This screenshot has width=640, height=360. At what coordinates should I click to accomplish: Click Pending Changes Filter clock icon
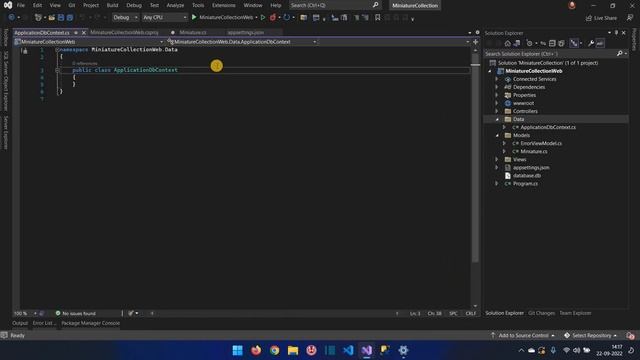point(529,43)
